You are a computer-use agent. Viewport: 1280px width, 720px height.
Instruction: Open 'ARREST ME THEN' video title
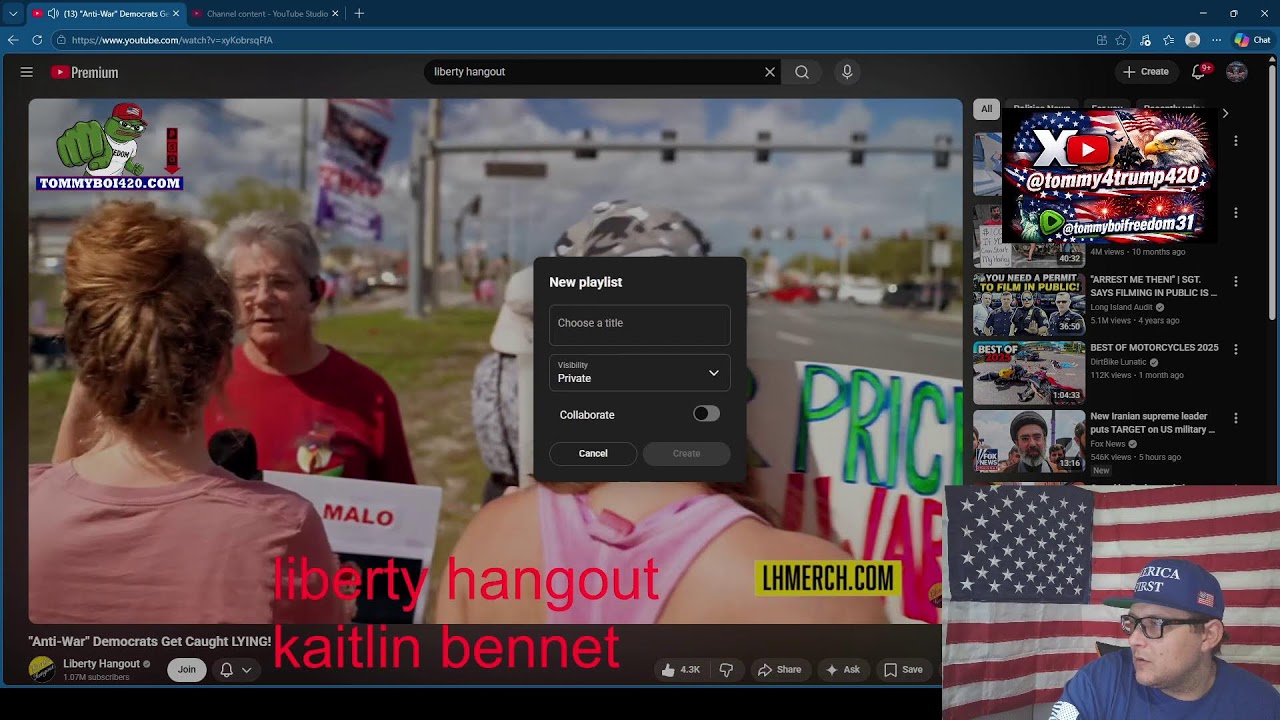[x=1153, y=286]
